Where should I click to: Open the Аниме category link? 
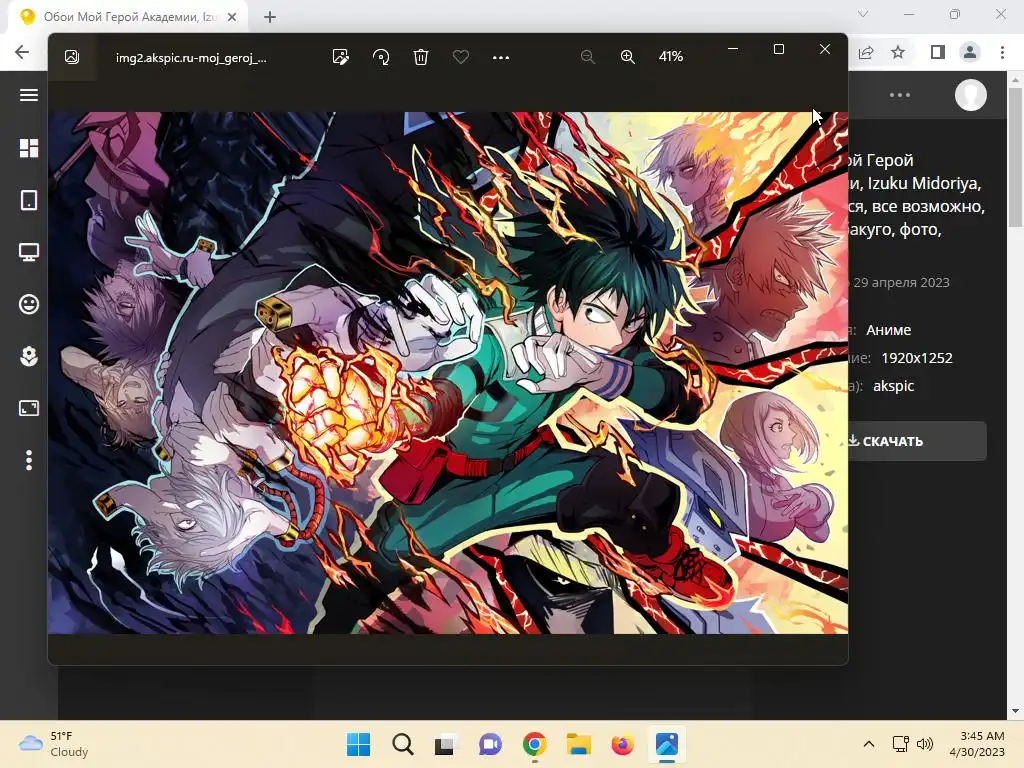889,330
